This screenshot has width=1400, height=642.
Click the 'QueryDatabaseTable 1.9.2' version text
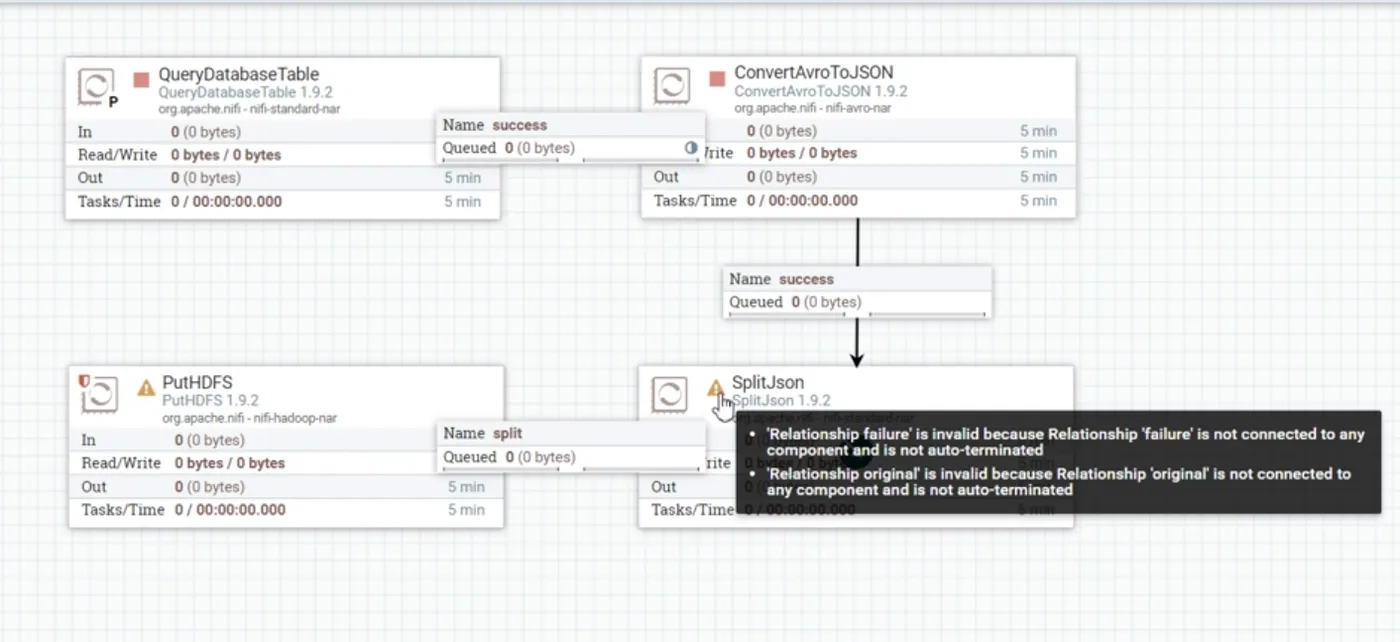click(245, 92)
